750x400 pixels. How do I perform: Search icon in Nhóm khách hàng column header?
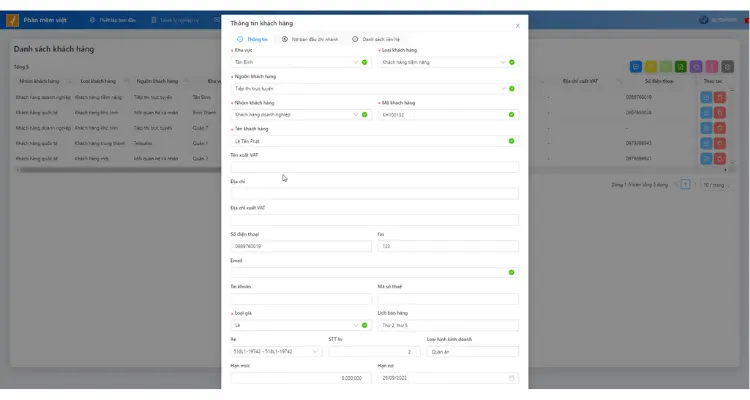(68, 81)
